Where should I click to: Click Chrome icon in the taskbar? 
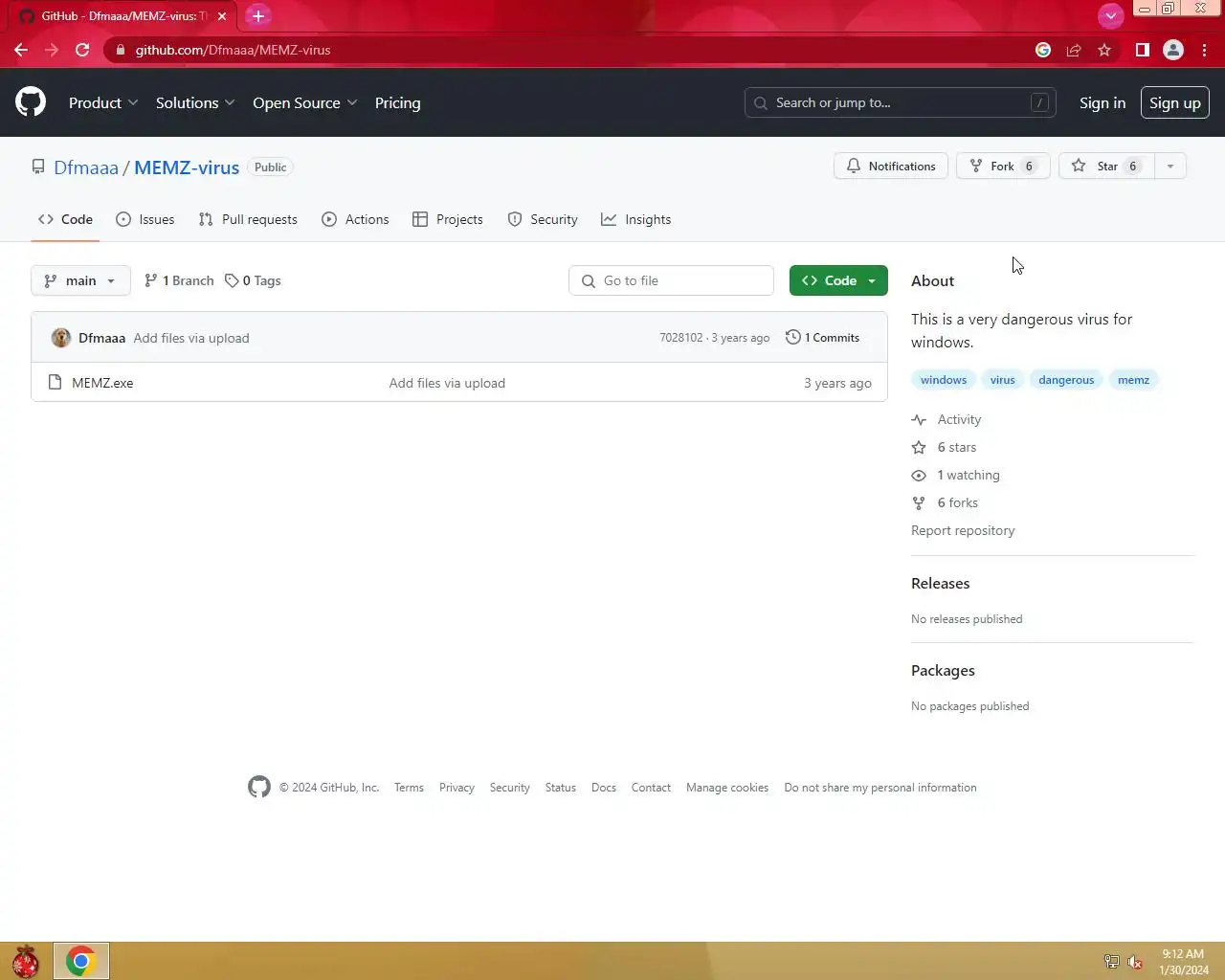tap(81, 961)
